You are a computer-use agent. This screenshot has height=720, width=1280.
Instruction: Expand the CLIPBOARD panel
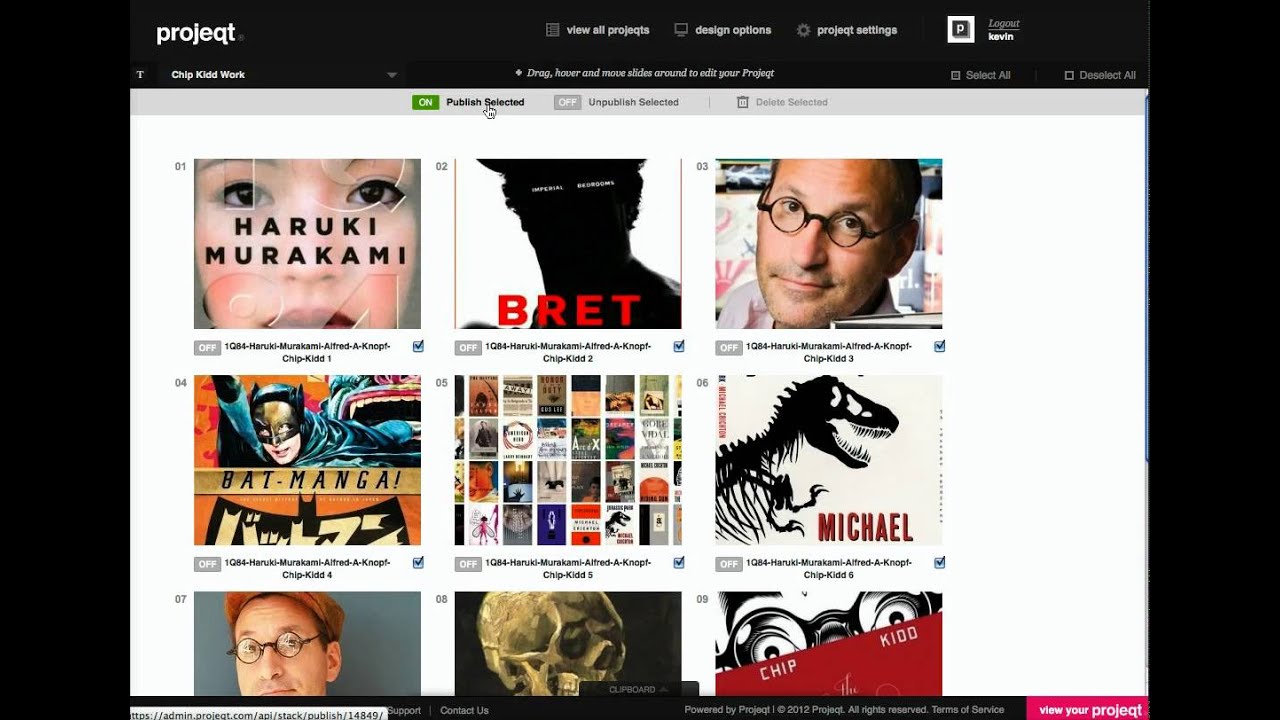tap(639, 689)
